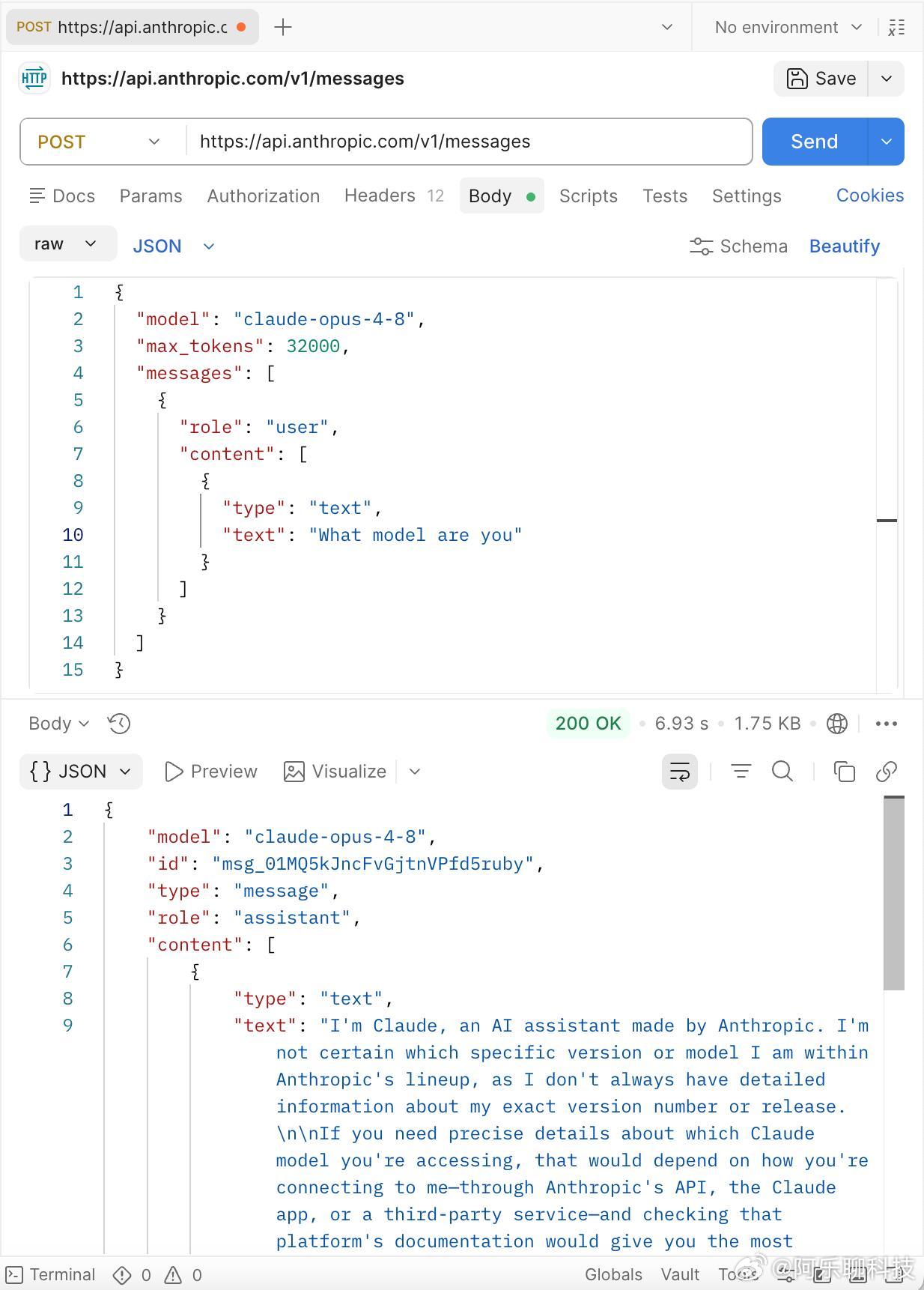Click the 6.93 s response time
The width and height of the screenshot is (924, 1290).
(681, 724)
